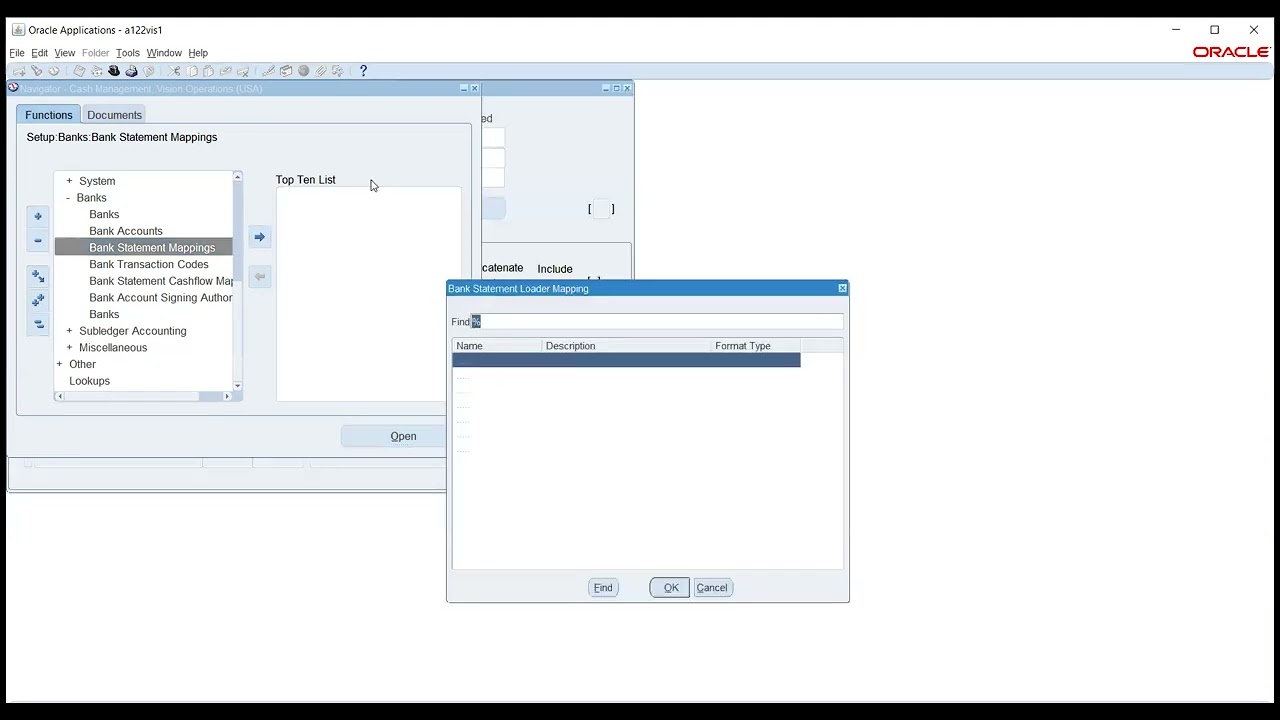1280x720 pixels.
Task: Click the tree horizontal scrollbar left arrow
Action: [59, 397]
